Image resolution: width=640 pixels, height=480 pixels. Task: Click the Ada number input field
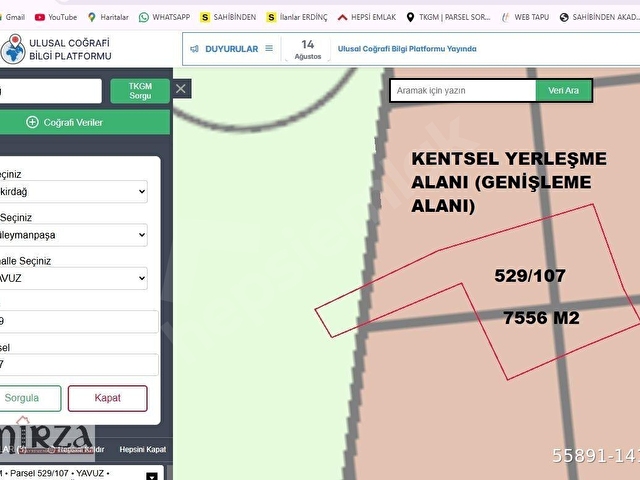coord(79,322)
